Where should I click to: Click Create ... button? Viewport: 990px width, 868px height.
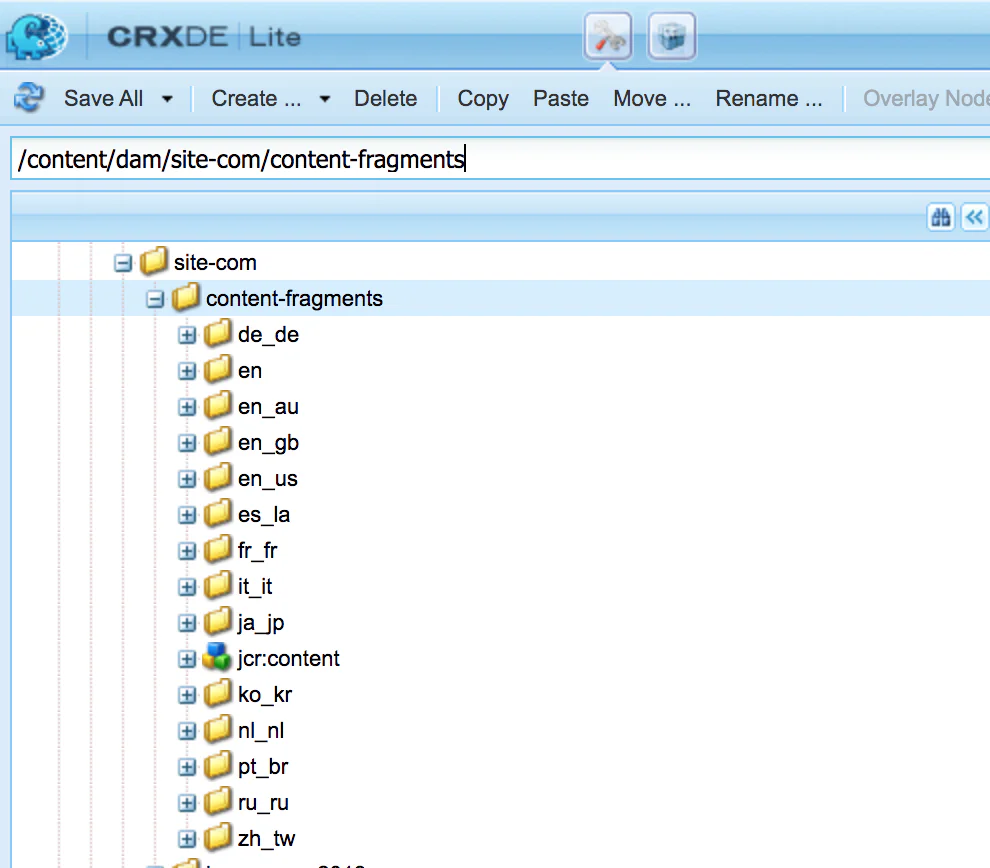click(256, 98)
